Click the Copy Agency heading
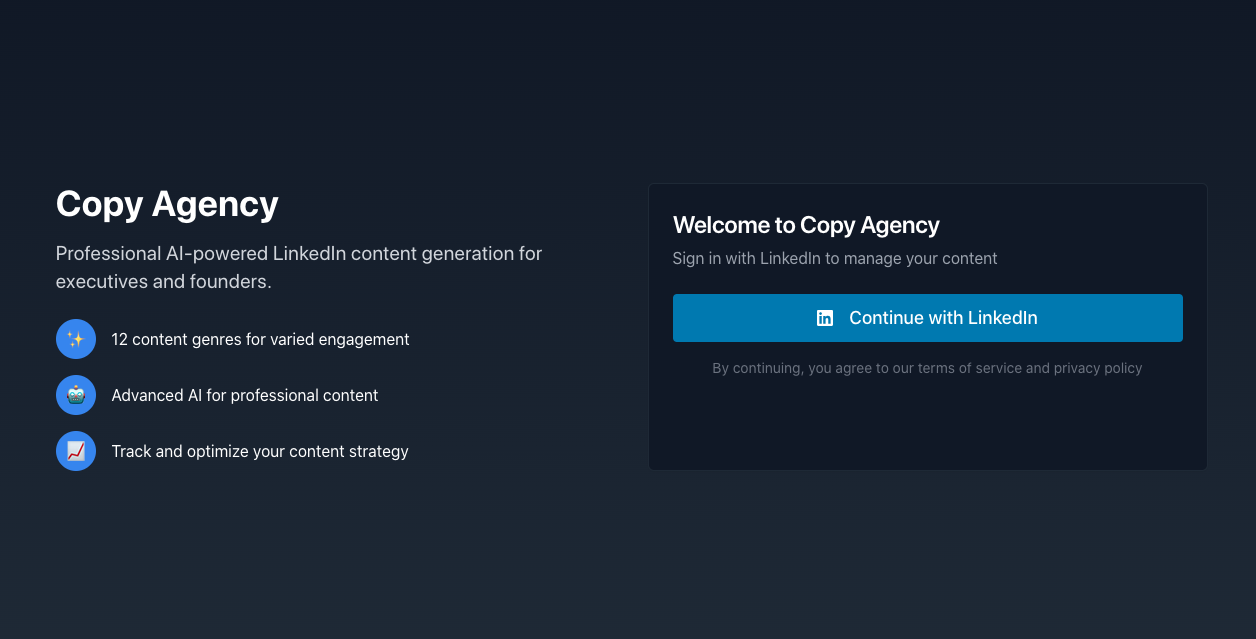Image resolution: width=1256 pixels, height=639 pixels. [x=166, y=204]
